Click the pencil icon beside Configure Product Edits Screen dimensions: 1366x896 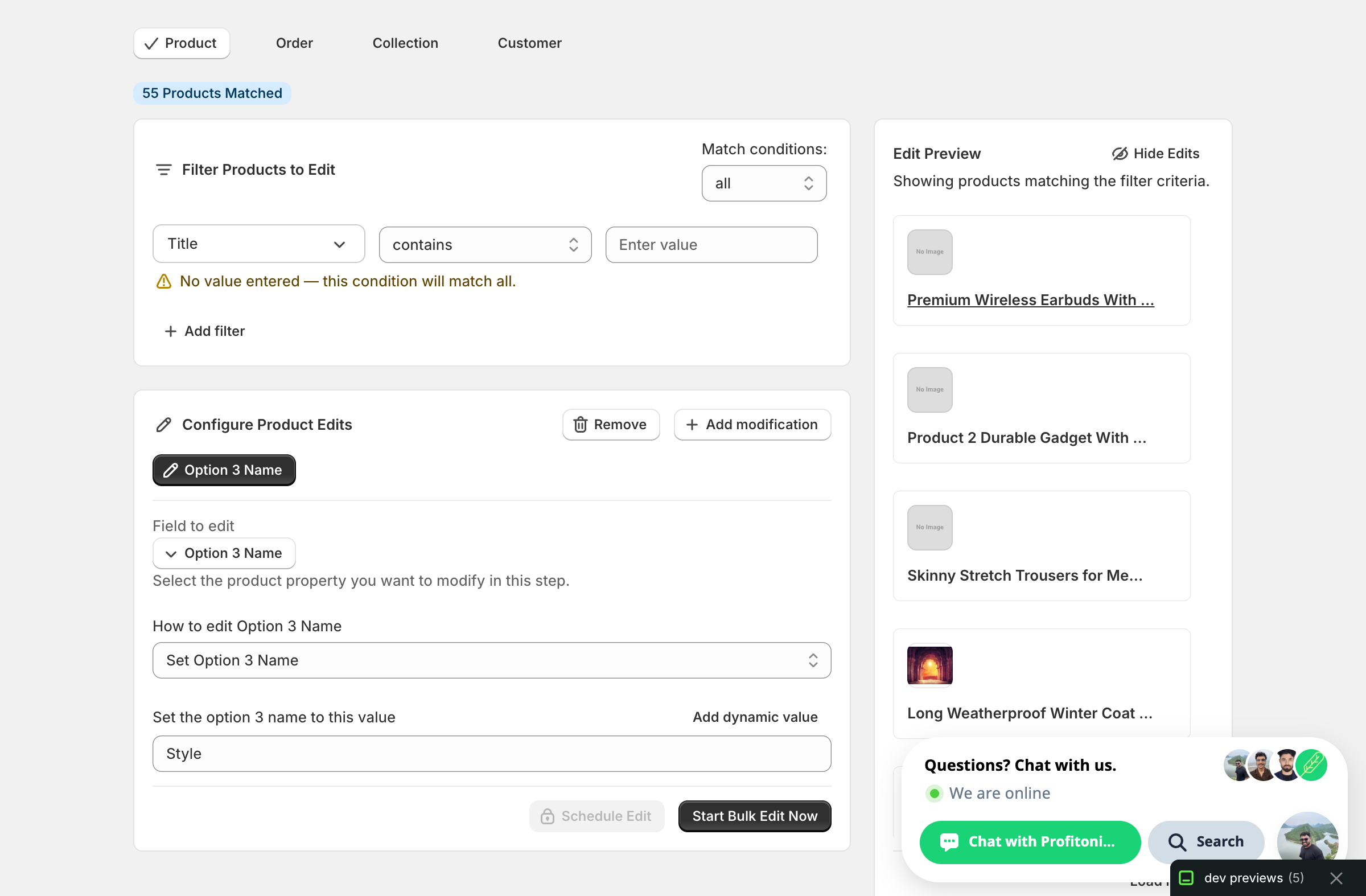click(x=163, y=425)
